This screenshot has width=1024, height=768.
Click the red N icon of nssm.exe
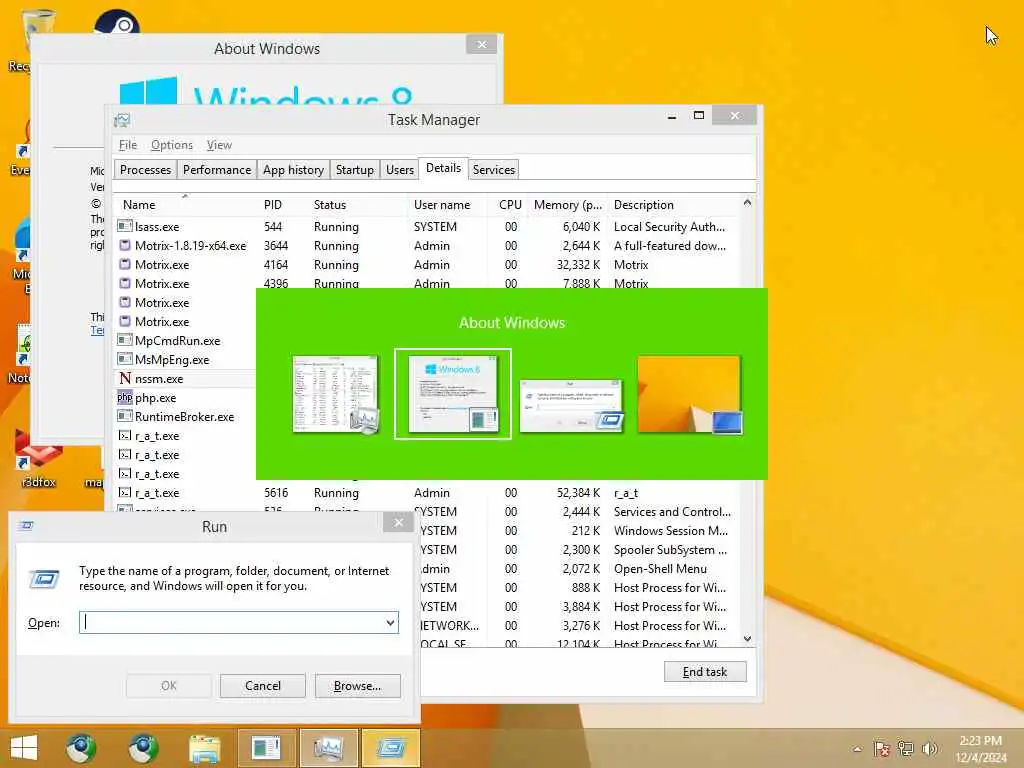(x=125, y=378)
